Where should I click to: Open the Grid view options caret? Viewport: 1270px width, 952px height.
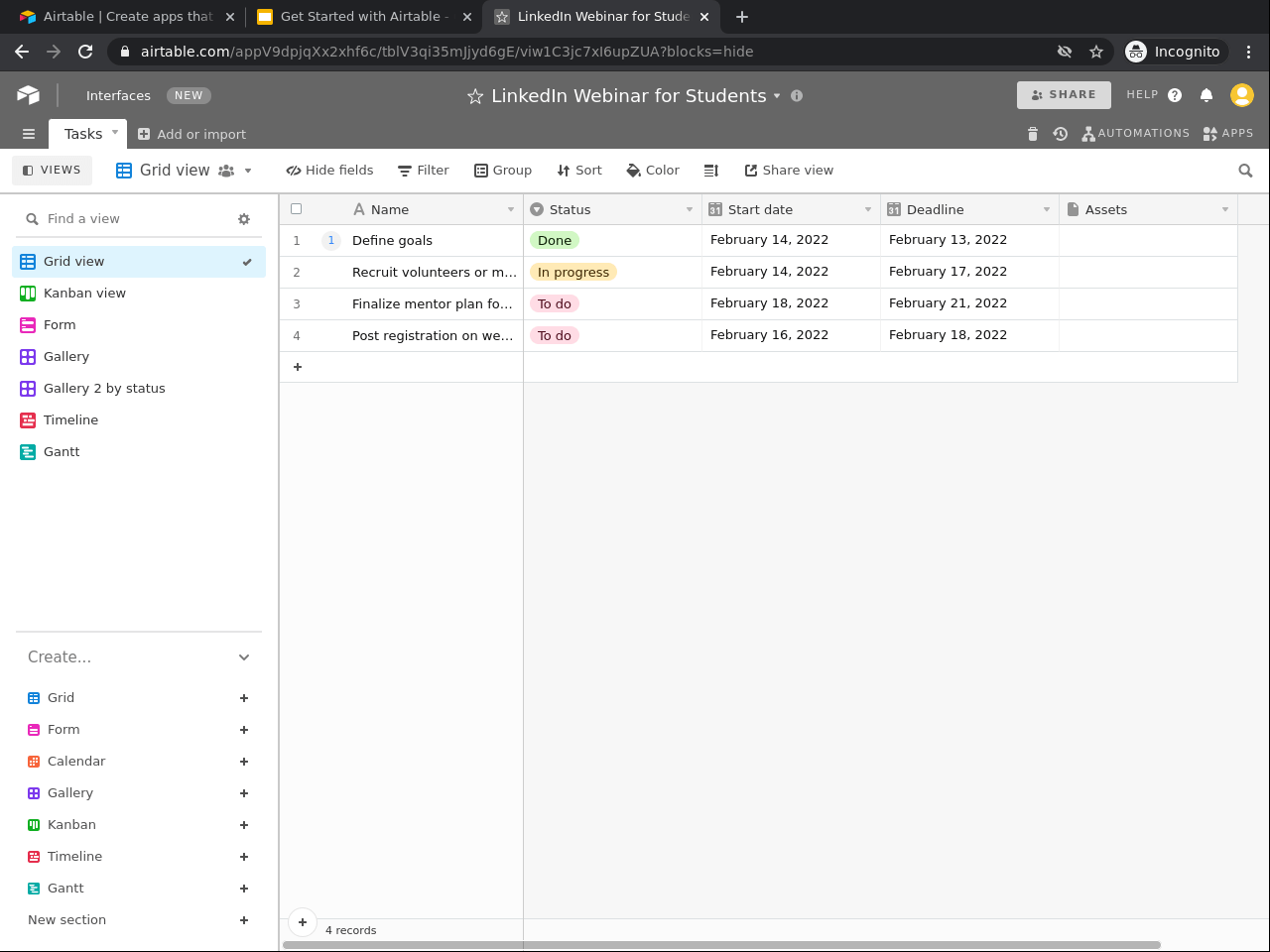(x=248, y=171)
